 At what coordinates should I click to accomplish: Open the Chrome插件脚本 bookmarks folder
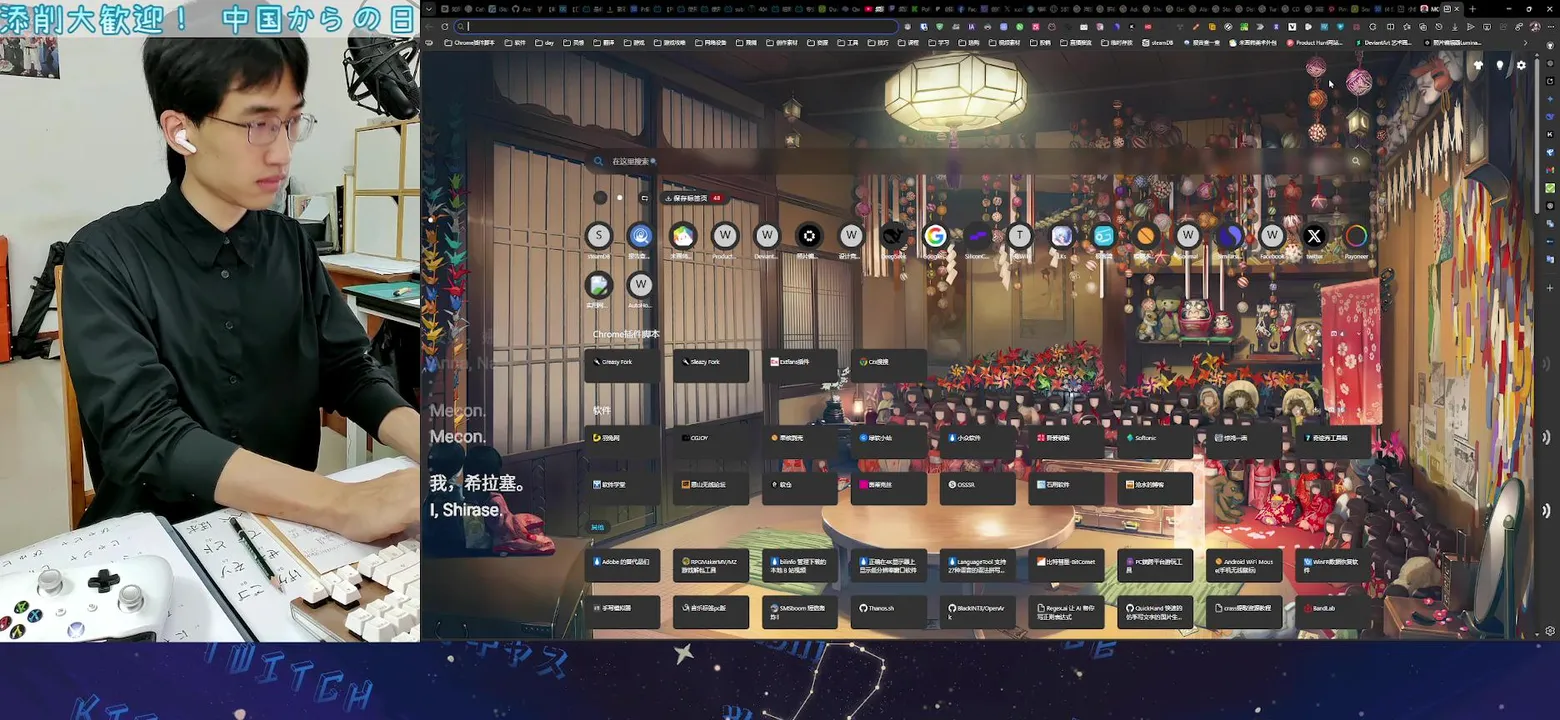[470, 43]
